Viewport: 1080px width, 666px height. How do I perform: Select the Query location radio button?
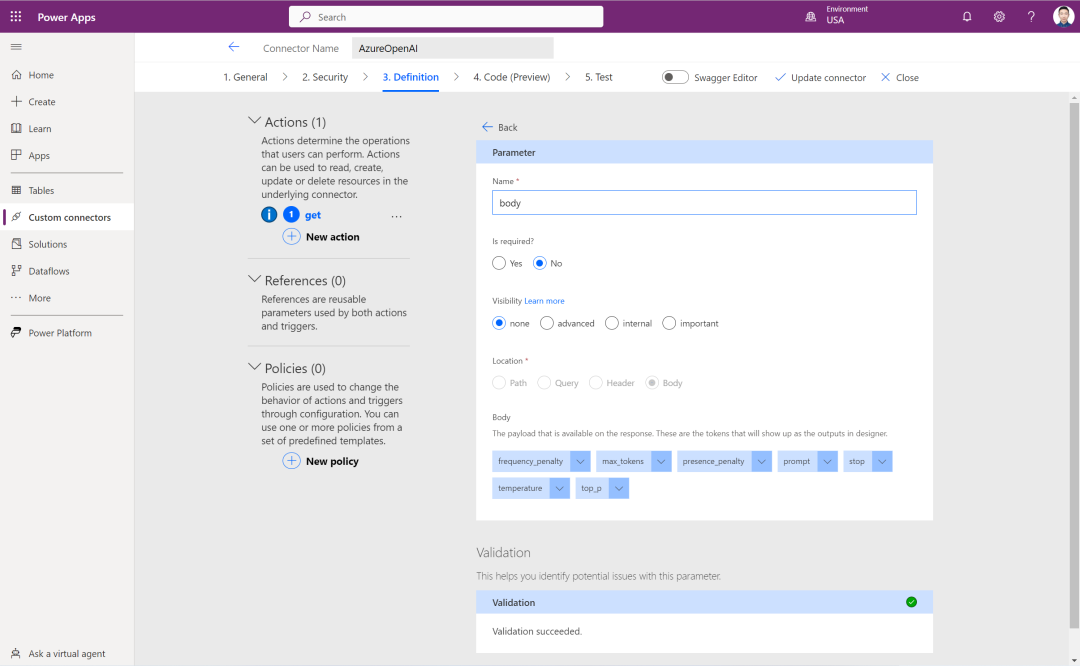point(544,383)
